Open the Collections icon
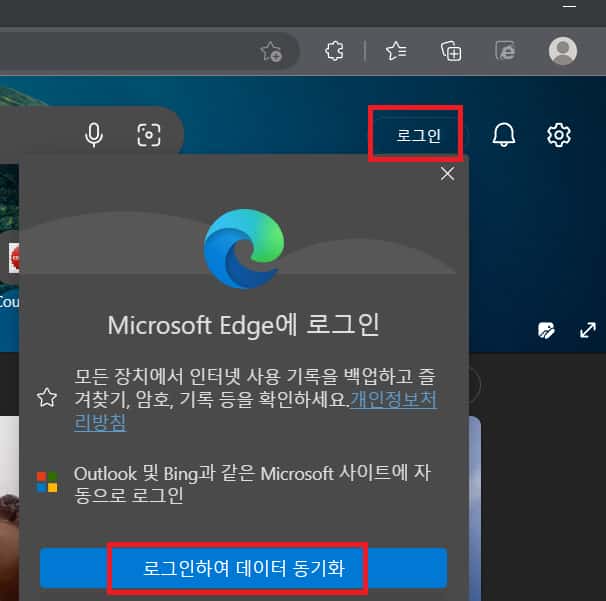Image resolution: width=606 pixels, height=601 pixels. pos(451,51)
